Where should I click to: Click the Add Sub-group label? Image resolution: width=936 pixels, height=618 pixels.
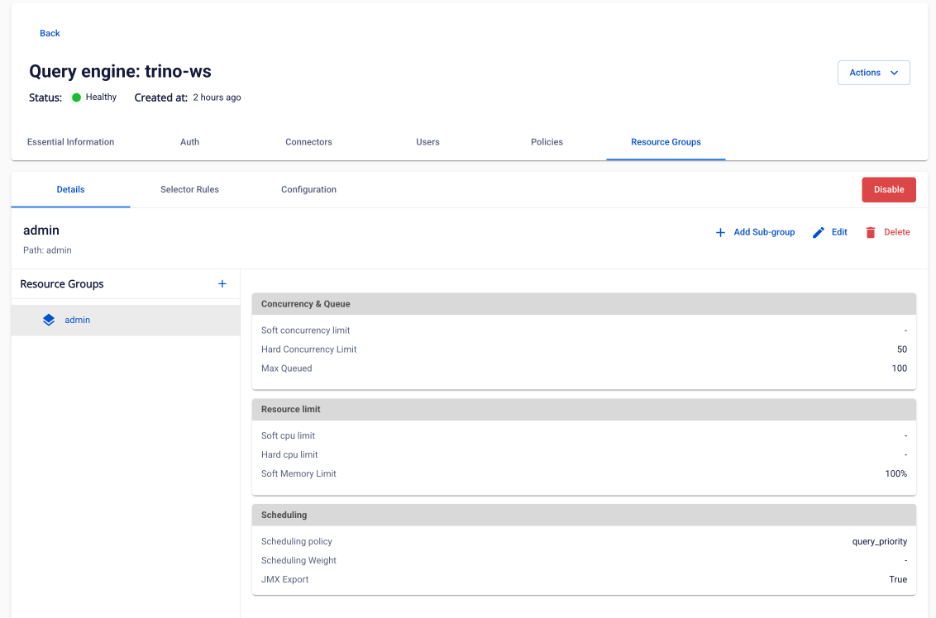(x=764, y=232)
